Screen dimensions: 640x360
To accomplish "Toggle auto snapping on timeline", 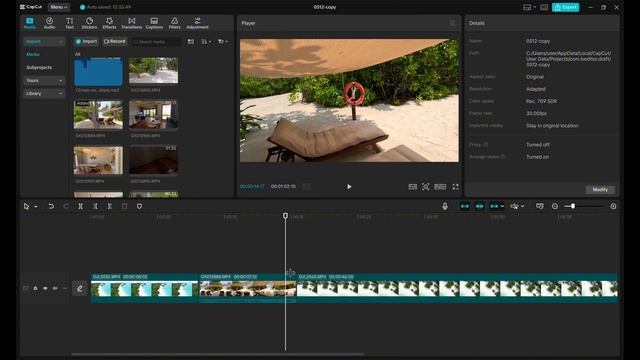I will [x=479, y=207].
